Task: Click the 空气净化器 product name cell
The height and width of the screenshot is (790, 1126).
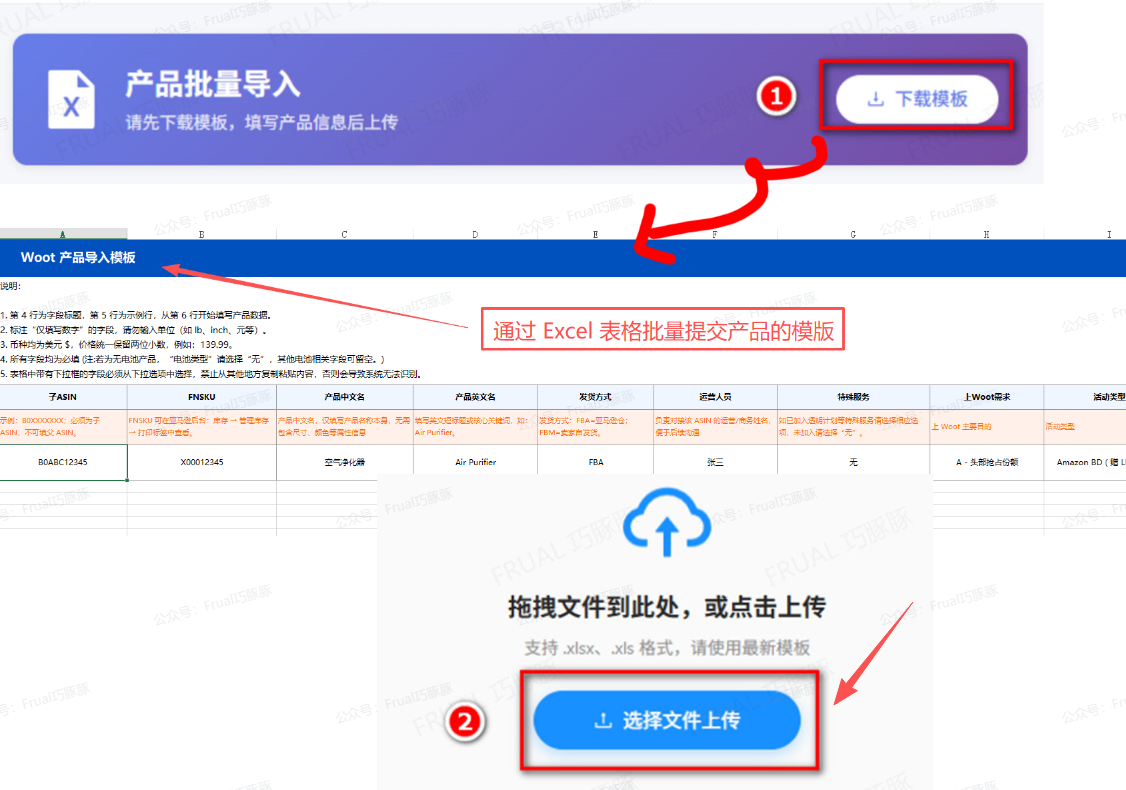Action: click(x=342, y=462)
